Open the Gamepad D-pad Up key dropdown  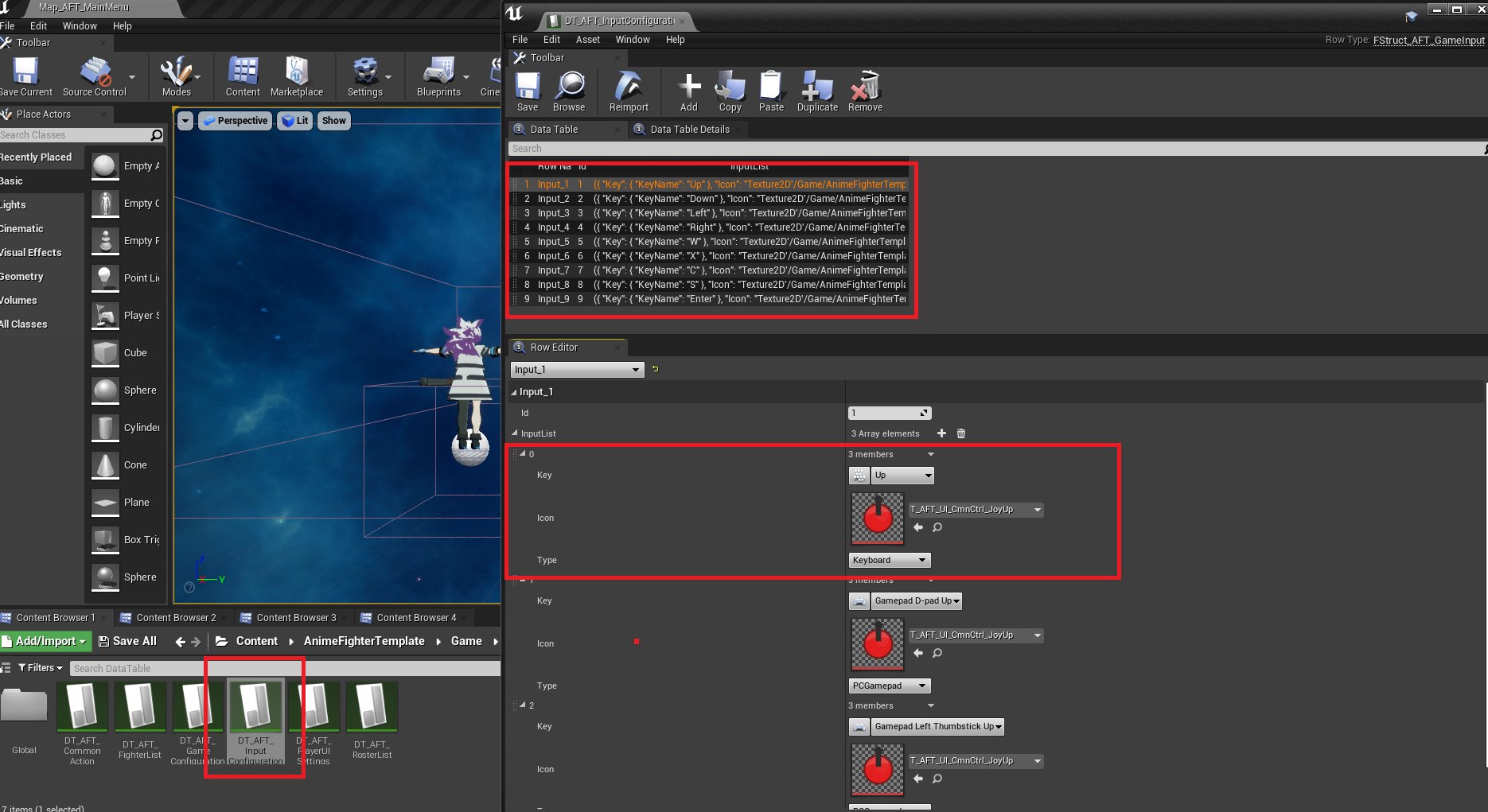pos(916,601)
